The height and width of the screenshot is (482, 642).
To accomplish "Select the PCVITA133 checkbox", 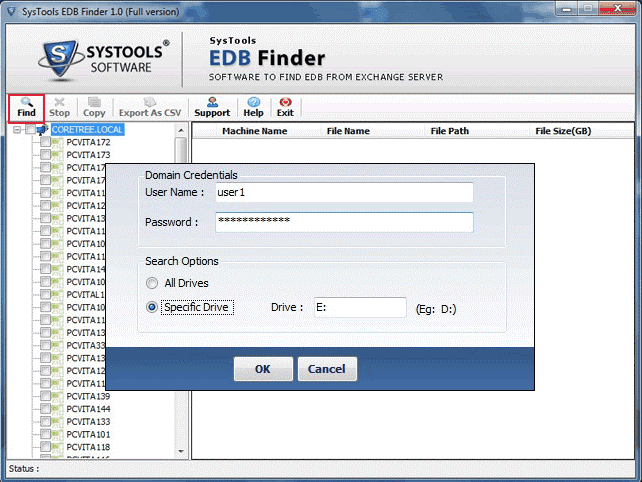I will click(x=45, y=421).
